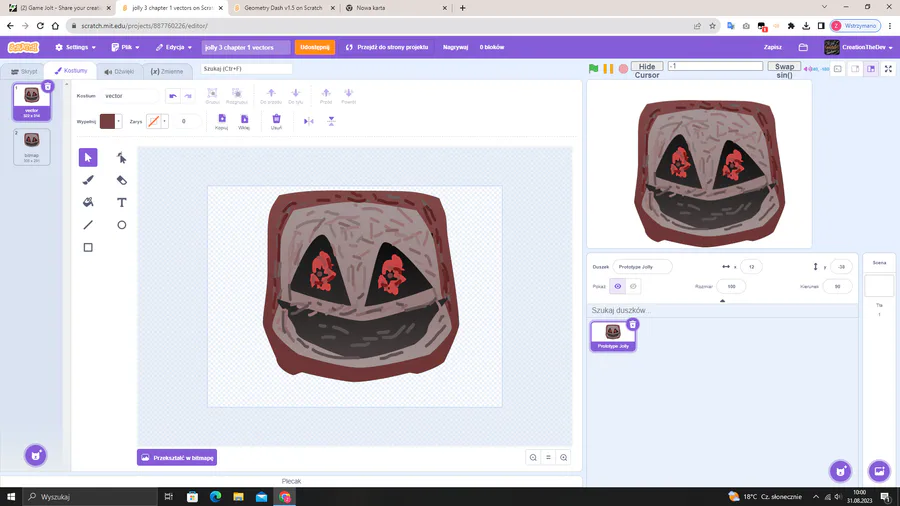Select the Eraser tool
This screenshot has height=506, width=900.
tap(122, 180)
